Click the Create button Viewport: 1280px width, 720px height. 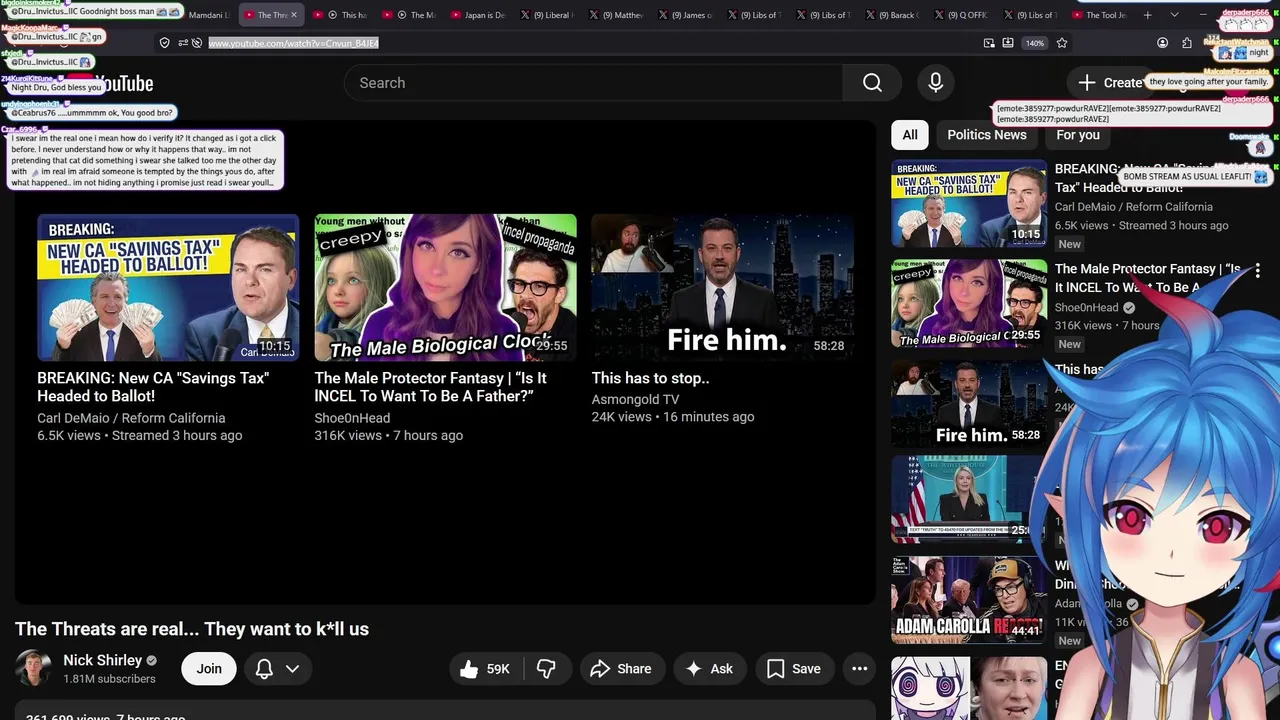pos(1110,83)
